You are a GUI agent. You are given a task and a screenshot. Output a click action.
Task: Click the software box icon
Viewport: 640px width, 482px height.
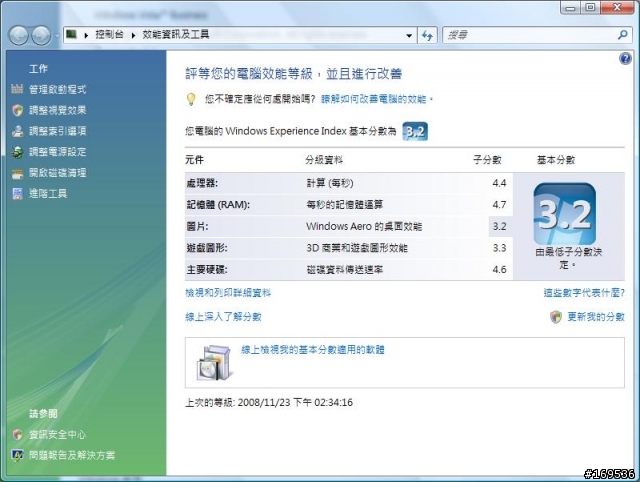214,363
